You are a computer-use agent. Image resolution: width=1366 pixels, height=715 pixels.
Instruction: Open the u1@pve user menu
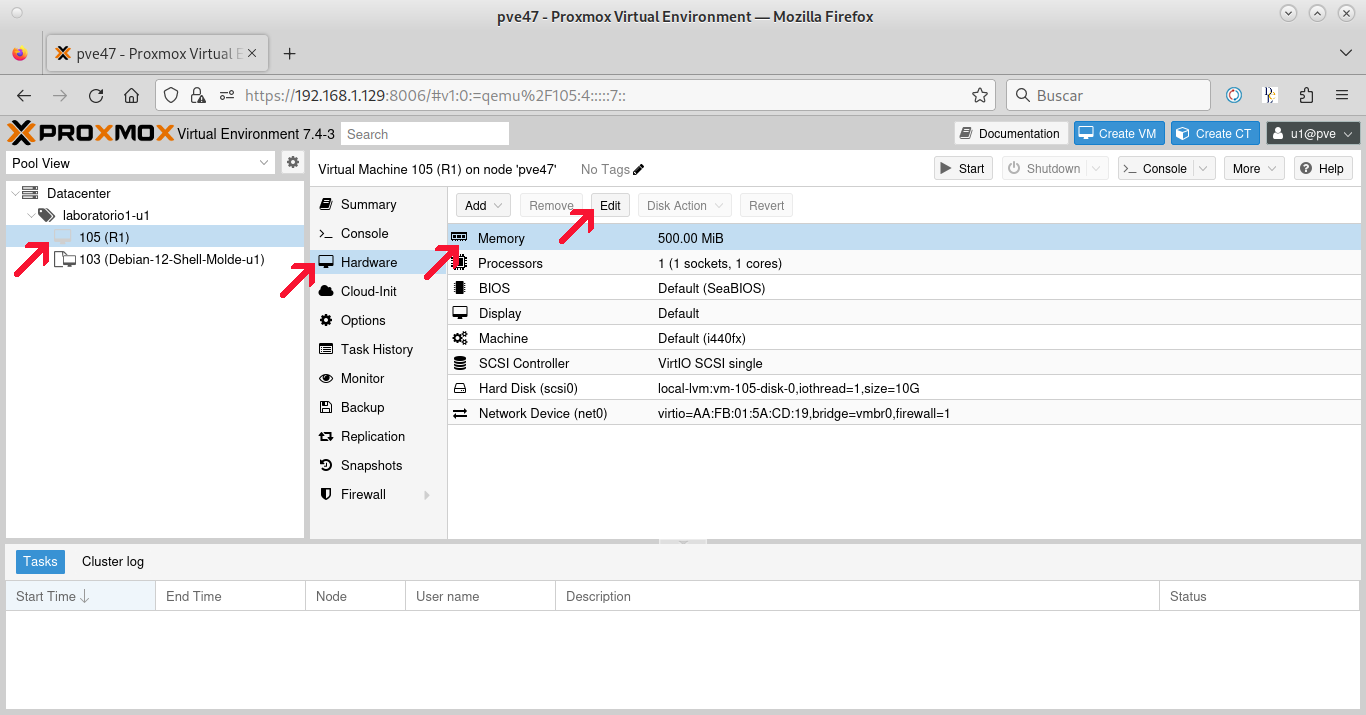[x=1313, y=134]
